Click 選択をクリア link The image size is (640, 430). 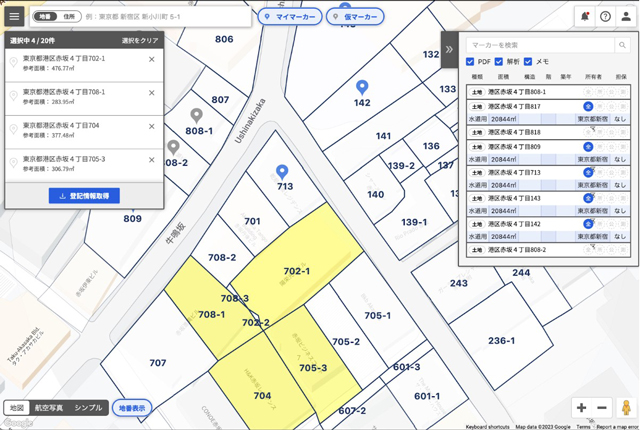tap(140, 40)
